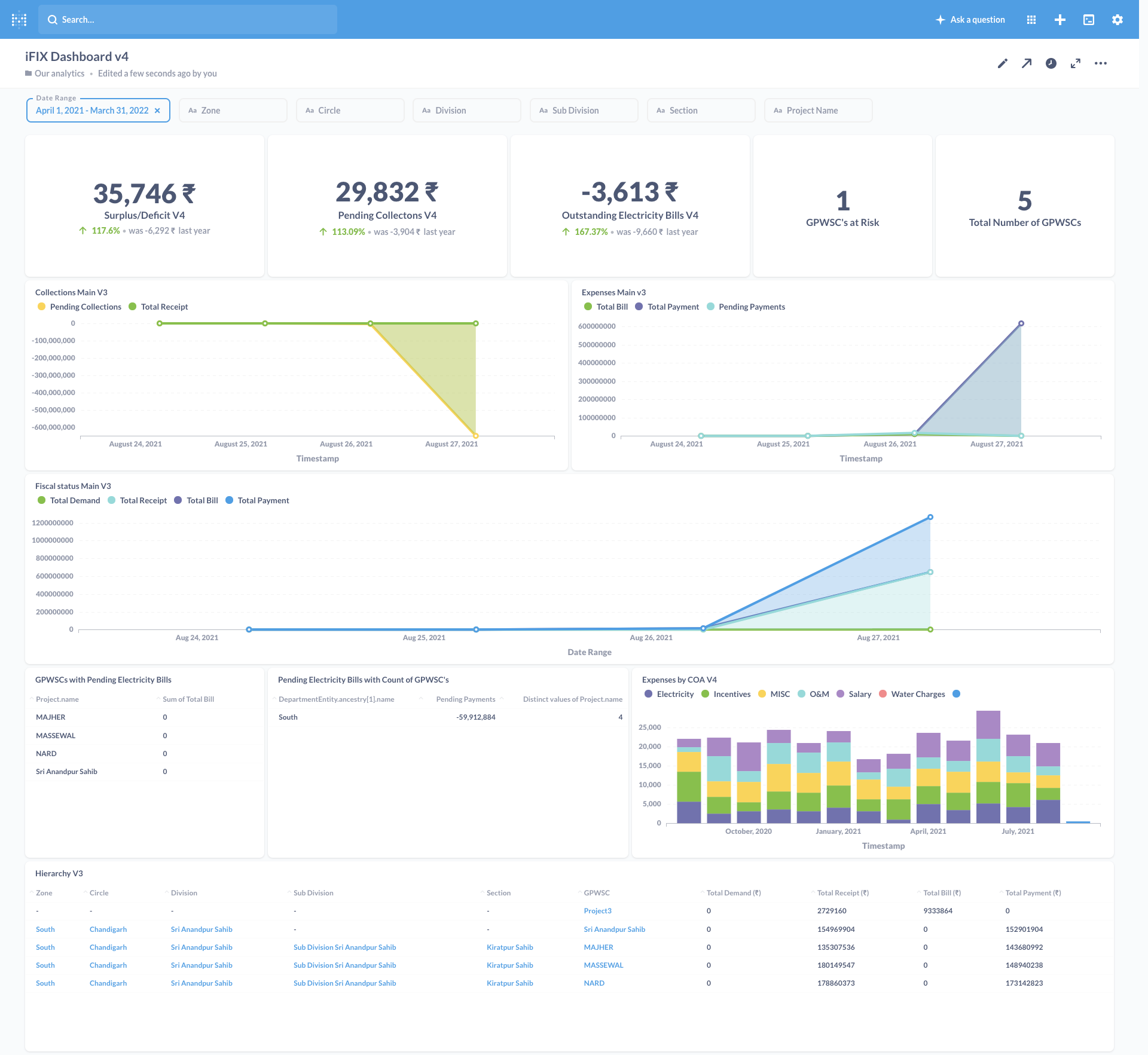
Task: Open the MASSEWAL GPWSC link
Action: click(603, 965)
